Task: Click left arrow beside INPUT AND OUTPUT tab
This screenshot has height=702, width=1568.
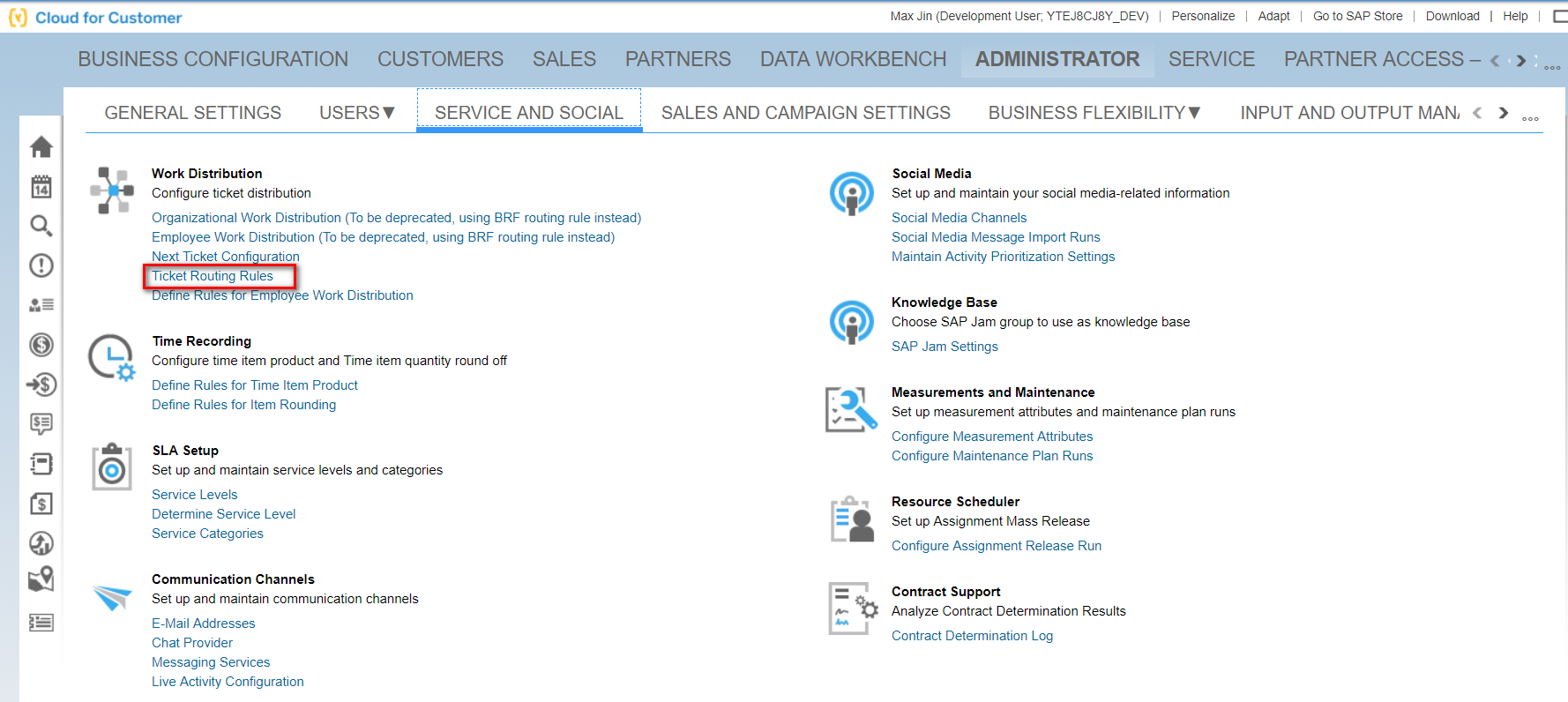Action: pyautogui.click(x=1477, y=113)
